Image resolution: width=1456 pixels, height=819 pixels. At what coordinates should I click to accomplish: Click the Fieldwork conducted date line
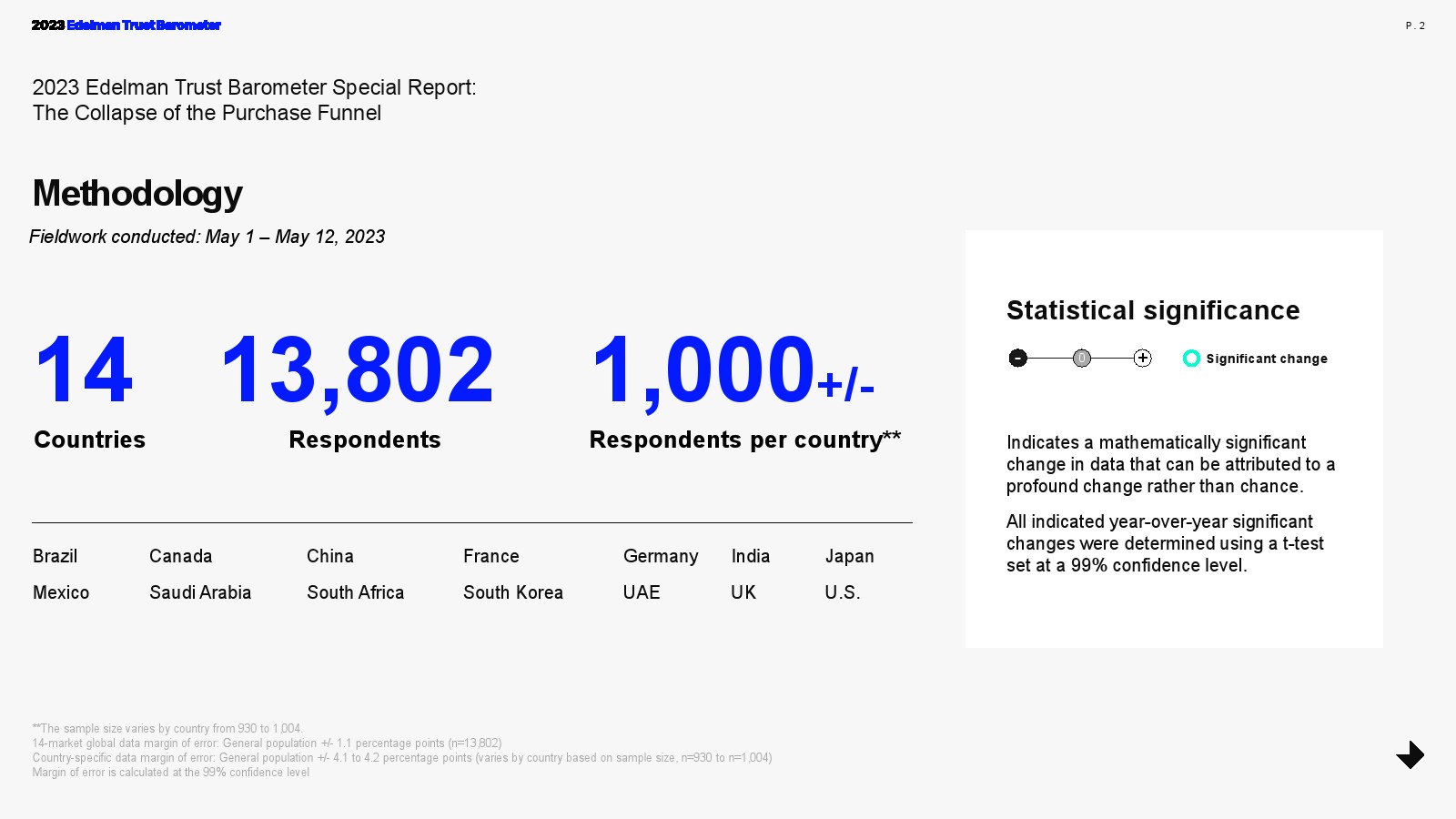[207, 237]
